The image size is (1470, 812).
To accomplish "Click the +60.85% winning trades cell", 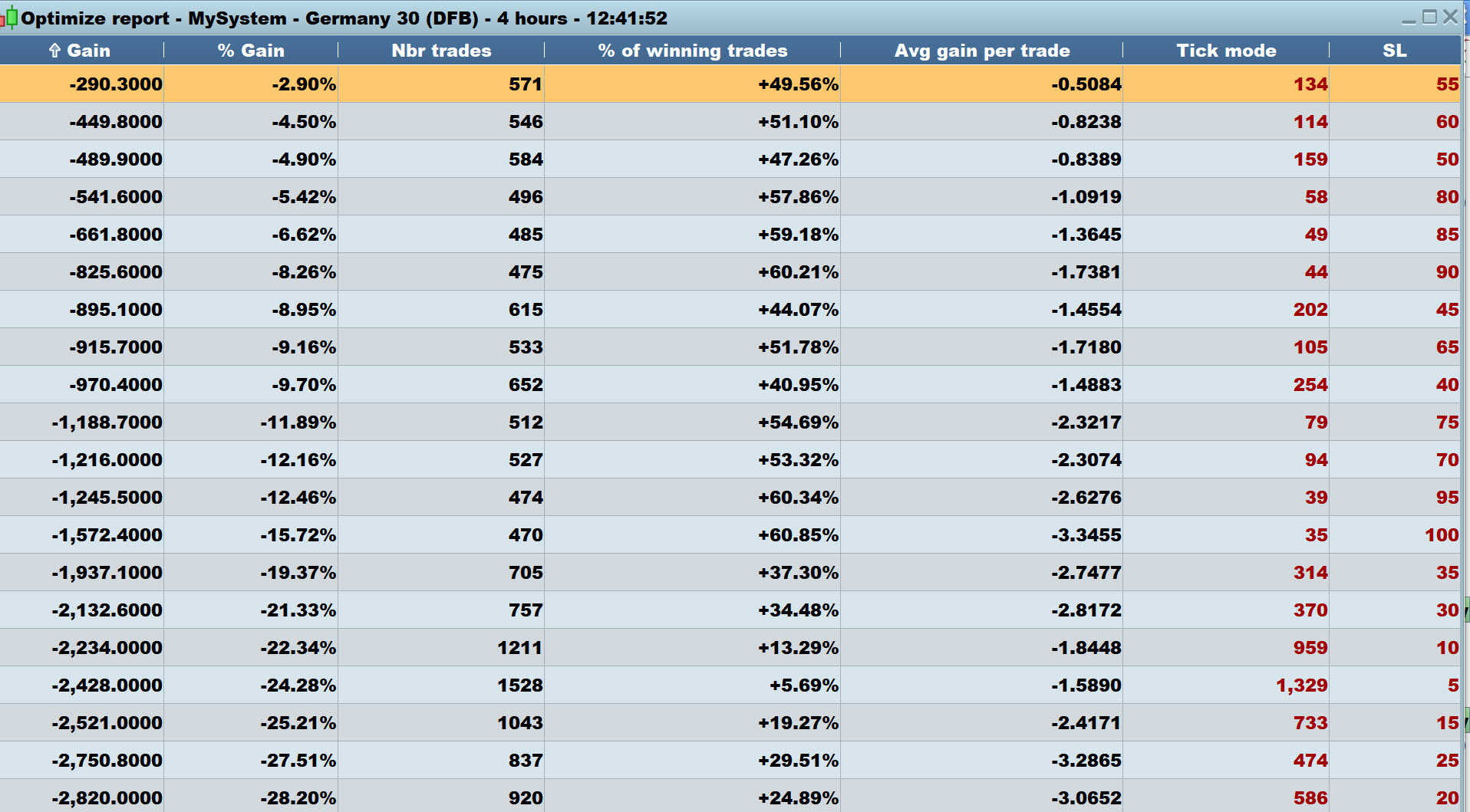I will point(798,535).
